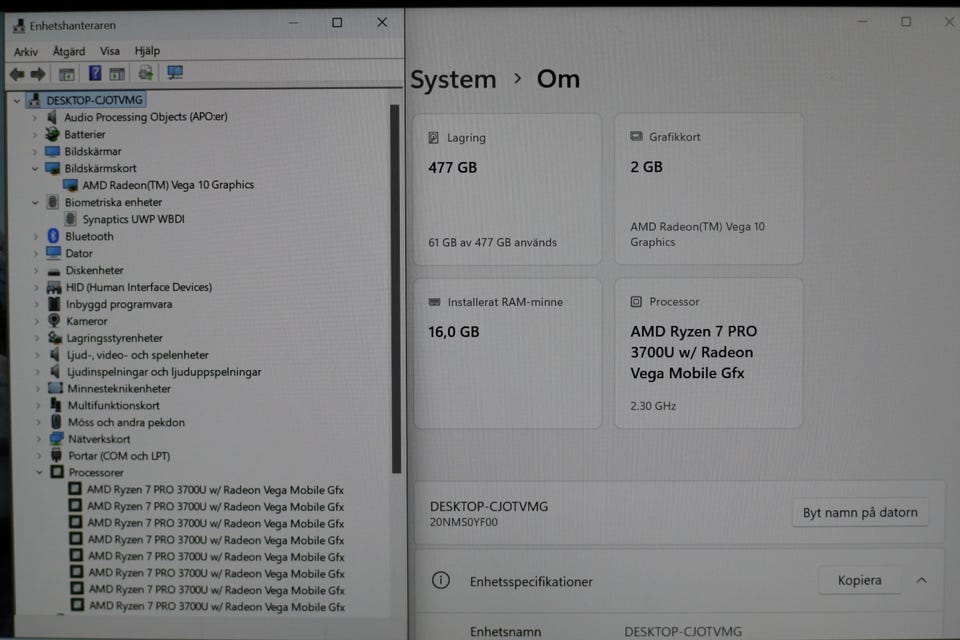Click the Kameror camera icon

point(54,320)
